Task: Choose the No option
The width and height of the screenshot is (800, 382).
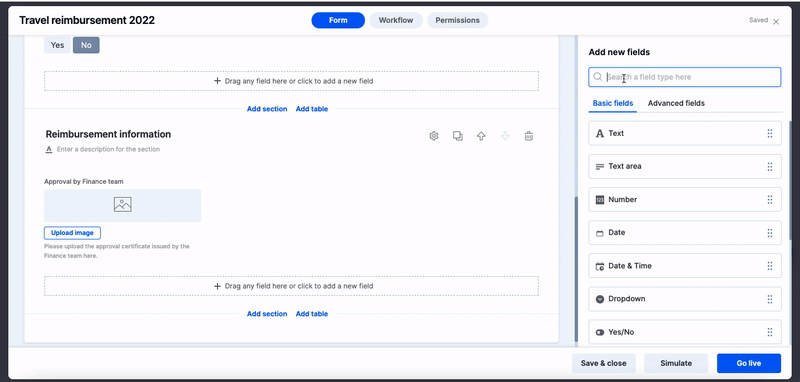Action: 86,45
